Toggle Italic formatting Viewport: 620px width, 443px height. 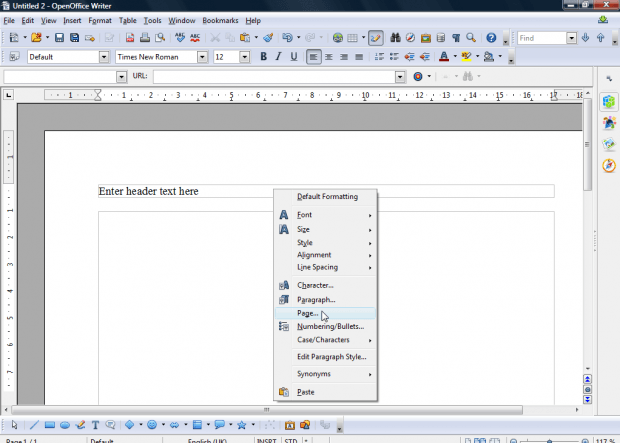[278, 57]
